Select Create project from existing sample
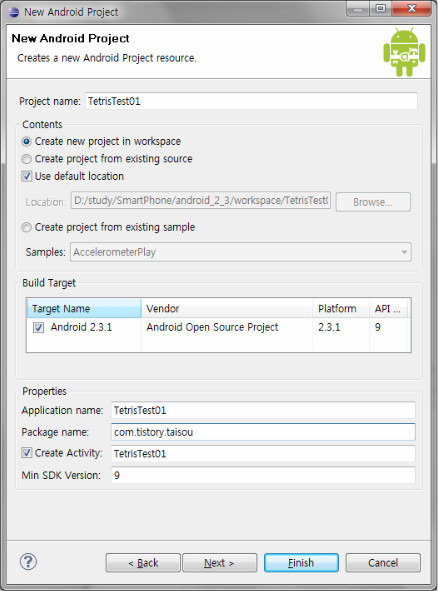This screenshot has height=591, width=438. [26, 227]
